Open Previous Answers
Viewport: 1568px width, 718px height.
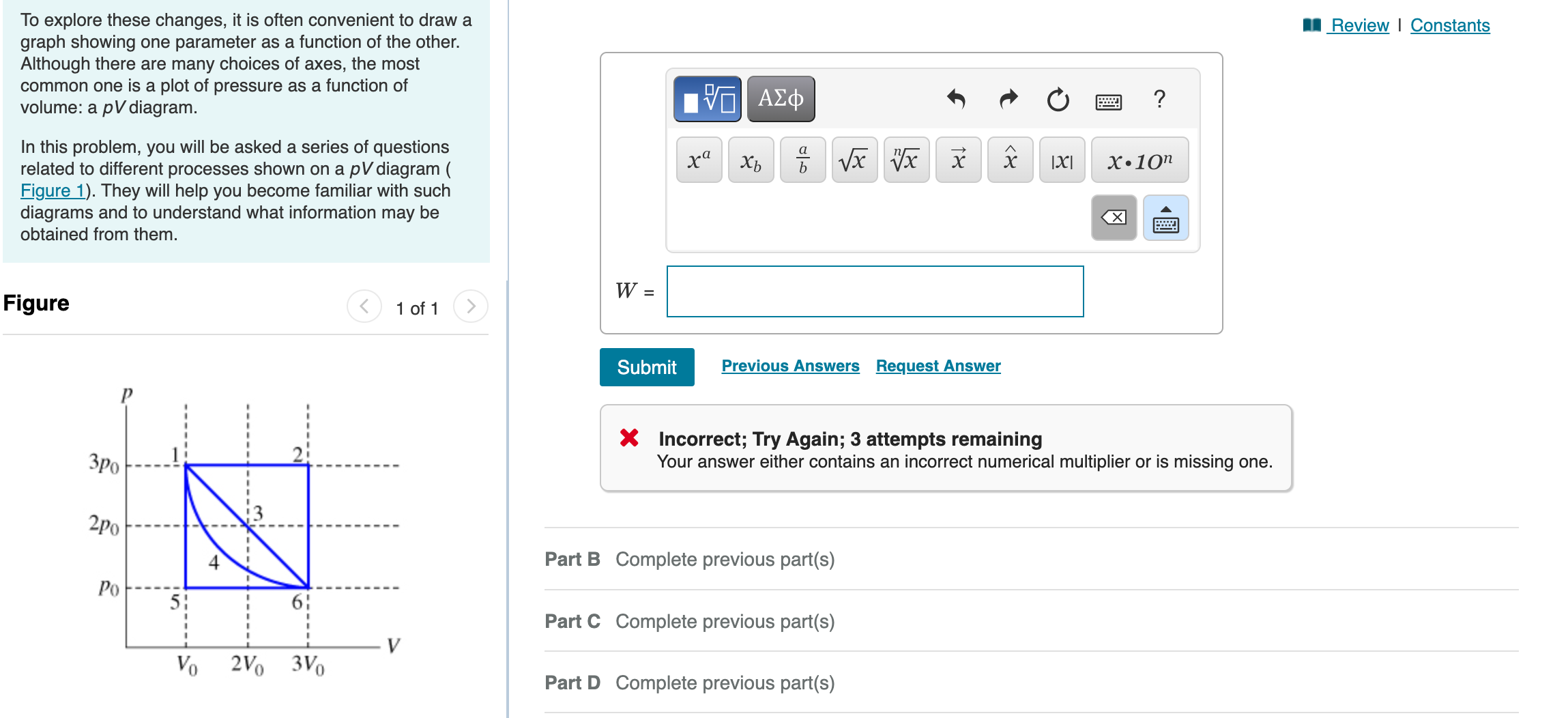[x=790, y=366]
